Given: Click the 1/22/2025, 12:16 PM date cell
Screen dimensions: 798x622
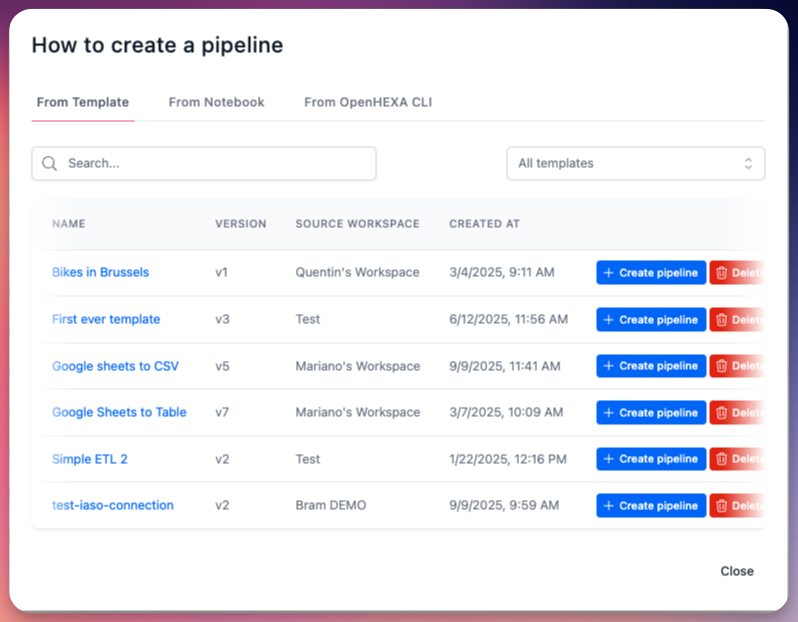Looking at the screenshot, I should (508, 459).
